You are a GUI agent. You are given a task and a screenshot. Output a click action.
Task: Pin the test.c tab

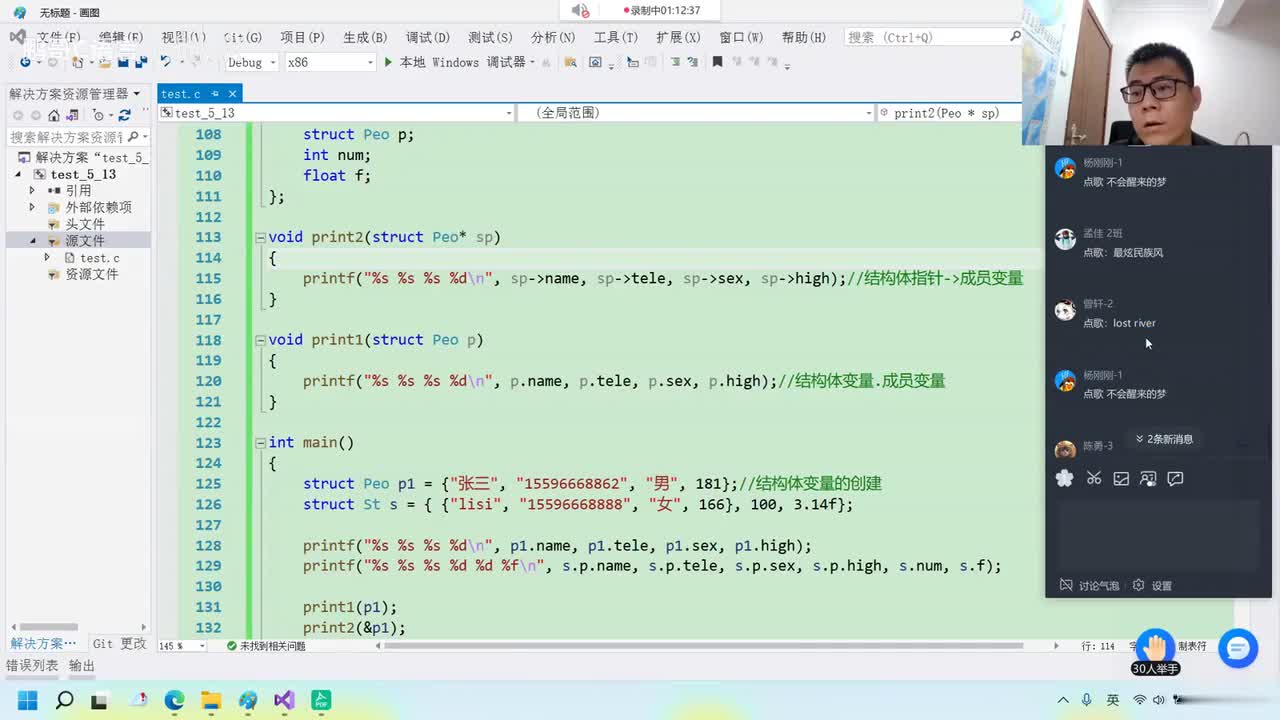pos(213,94)
